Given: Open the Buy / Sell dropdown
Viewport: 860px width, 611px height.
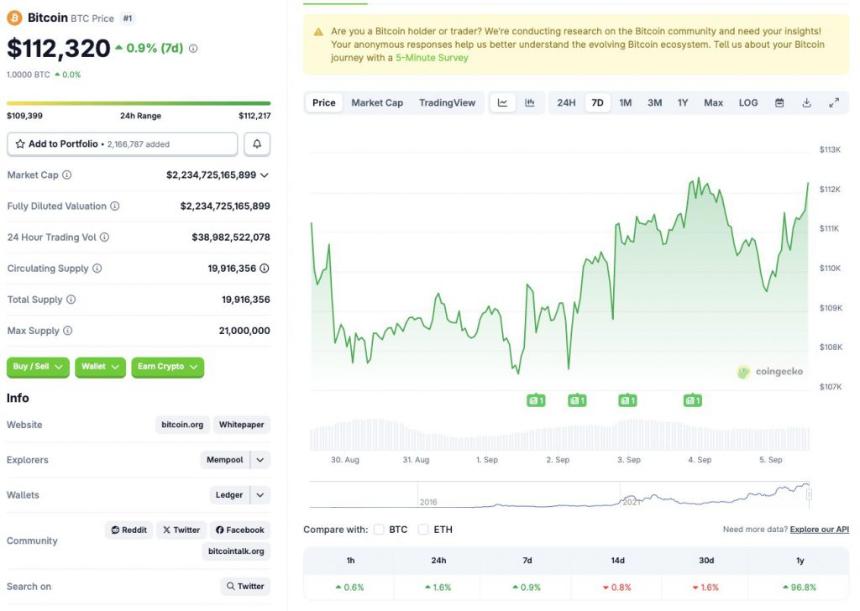Looking at the screenshot, I should pos(38,367).
